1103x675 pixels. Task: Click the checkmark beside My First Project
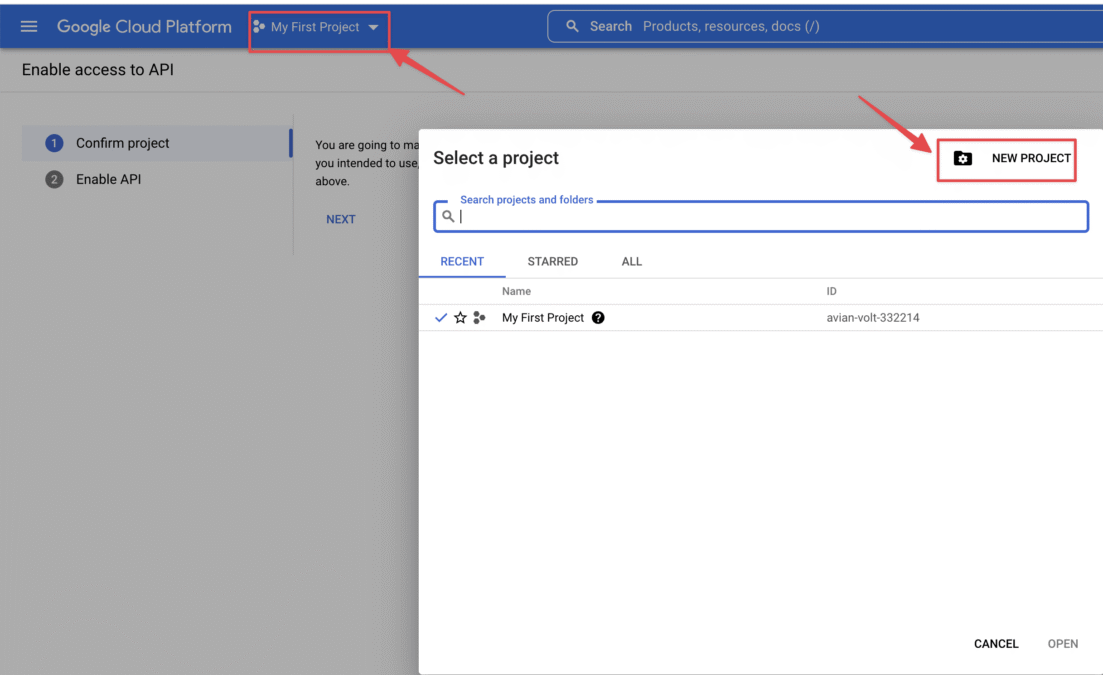pos(441,318)
